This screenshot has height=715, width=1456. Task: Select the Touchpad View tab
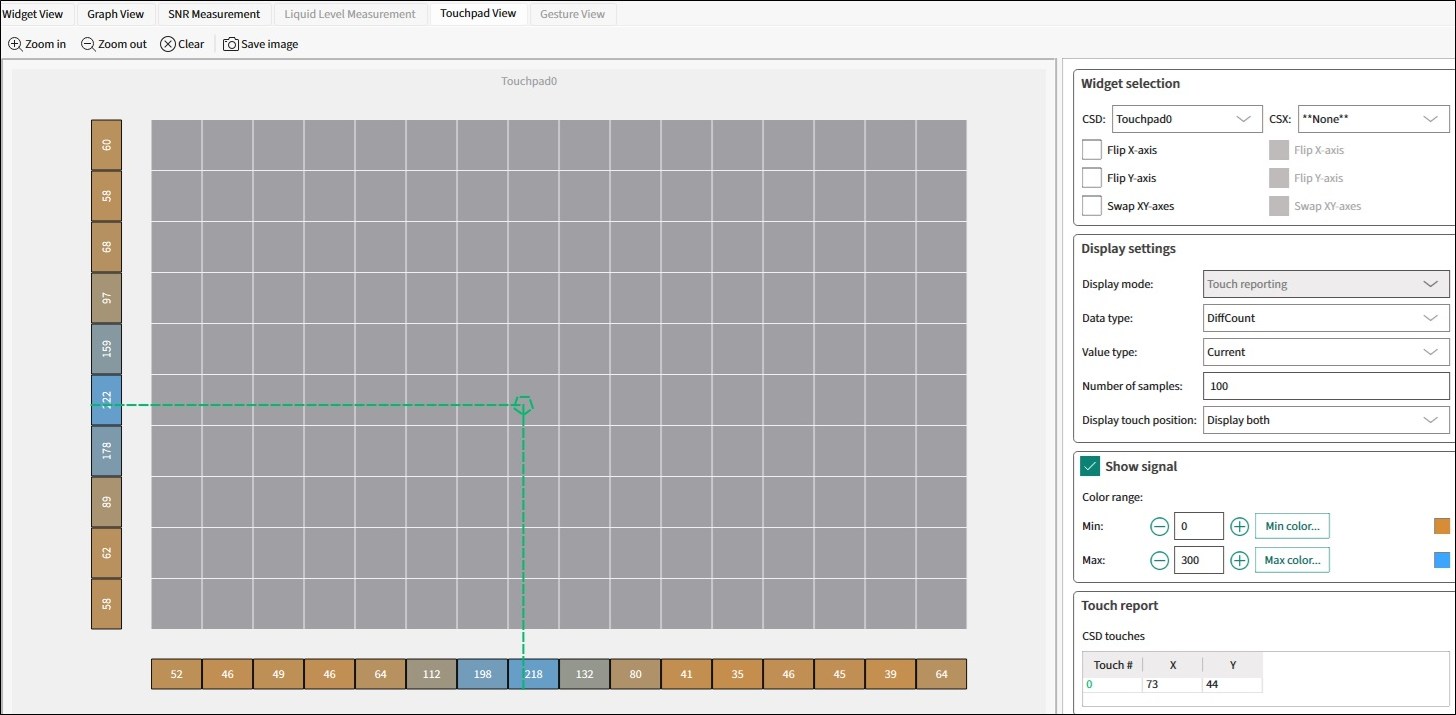478,14
